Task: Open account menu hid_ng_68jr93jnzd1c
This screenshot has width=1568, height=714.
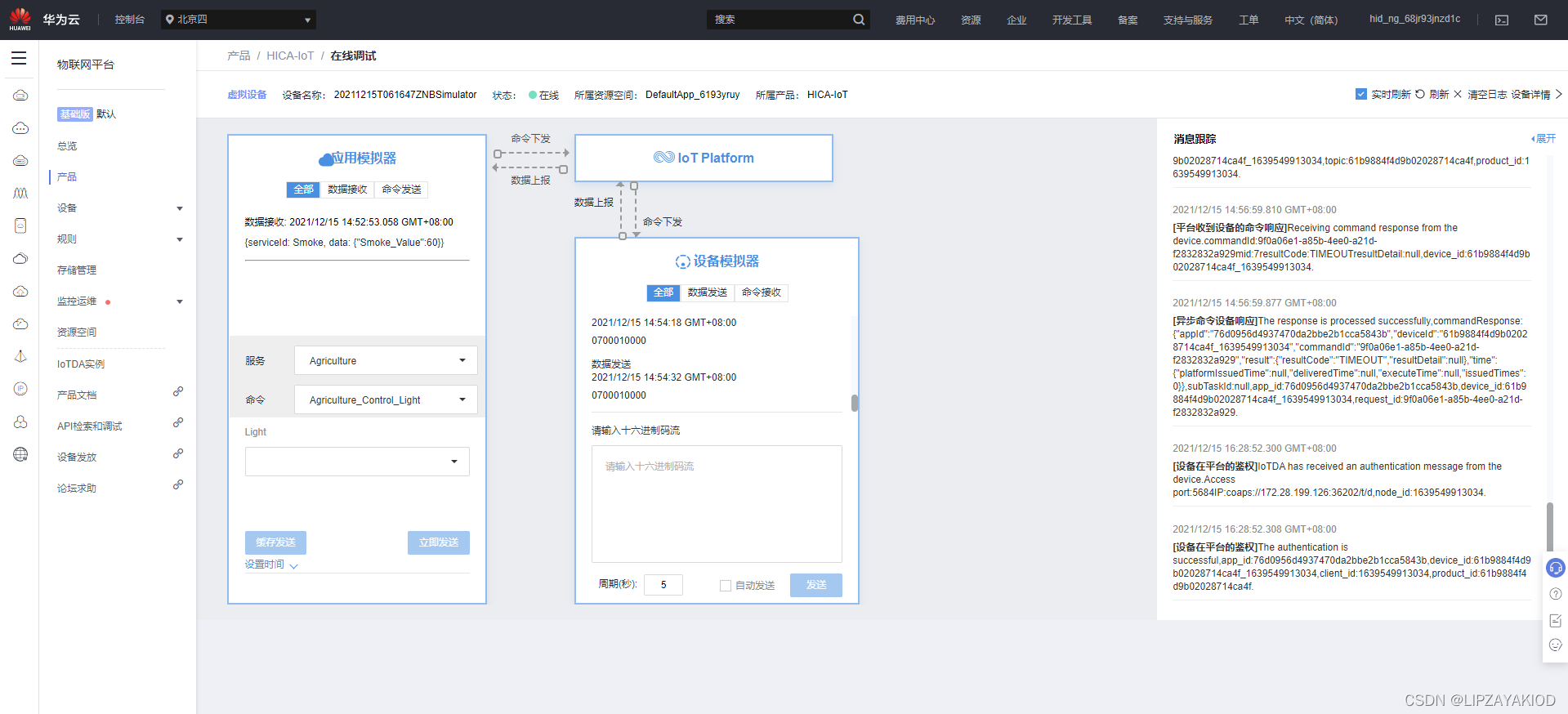Action: [x=1415, y=19]
